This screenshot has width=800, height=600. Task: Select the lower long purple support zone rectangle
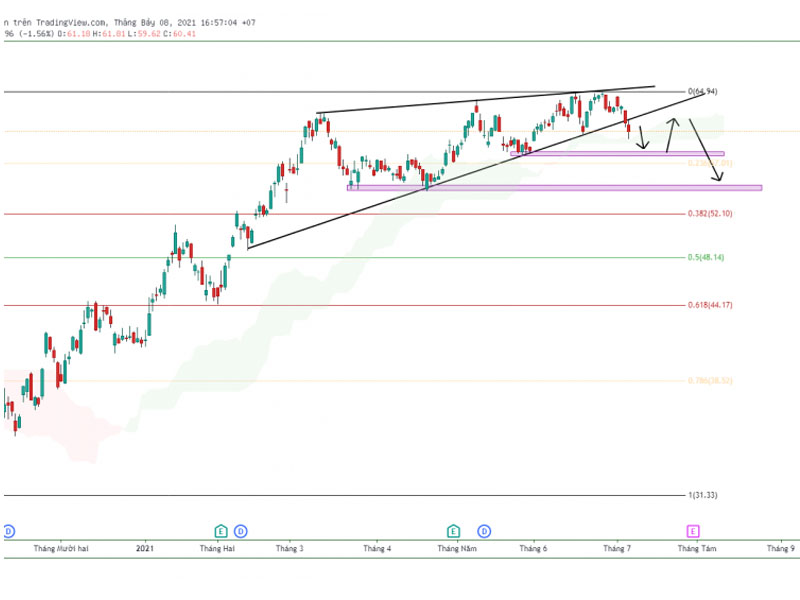(555, 188)
